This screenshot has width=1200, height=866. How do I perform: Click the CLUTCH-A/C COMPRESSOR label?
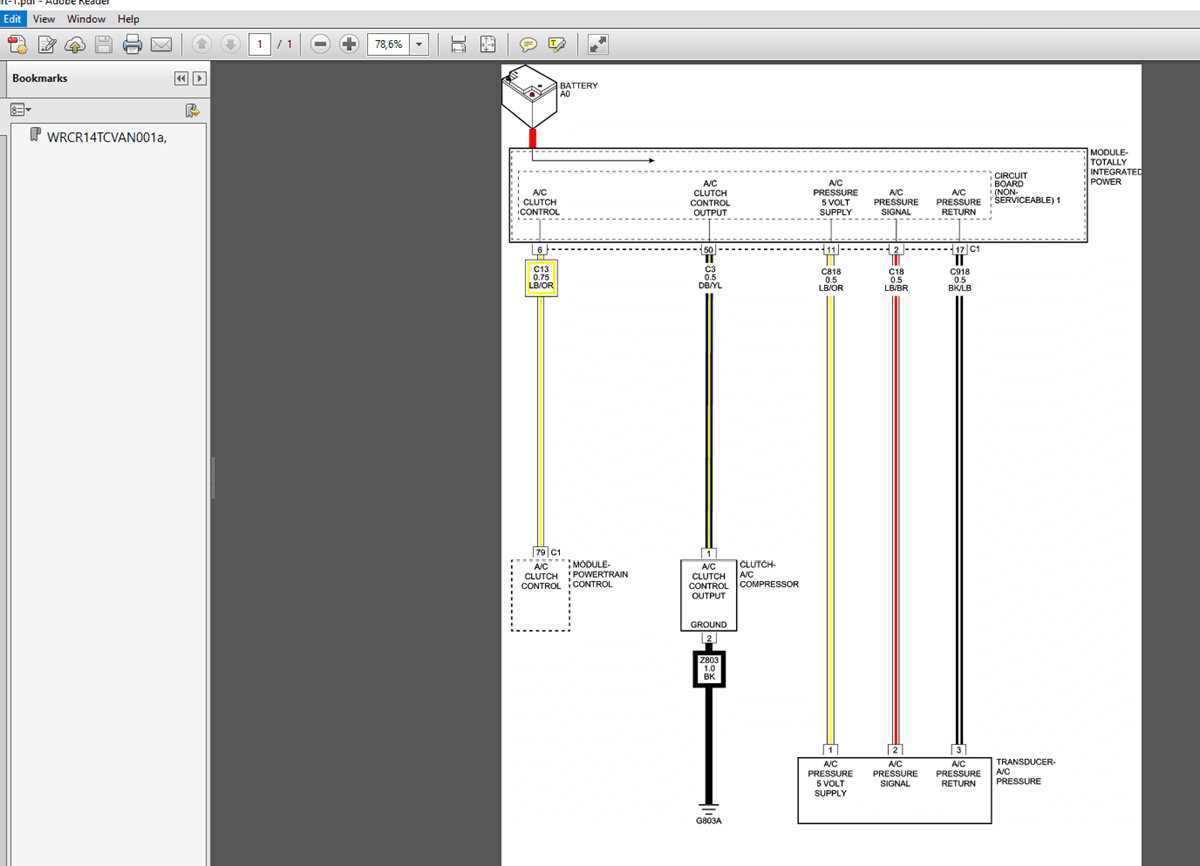pyautogui.click(x=769, y=574)
